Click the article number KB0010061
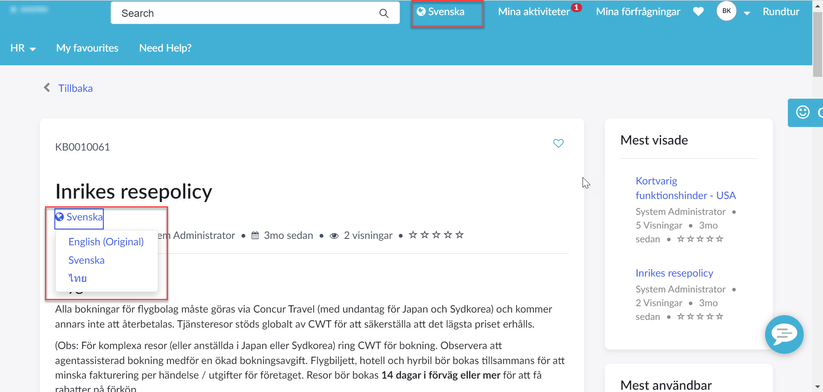Image resolution: width=823 pixels, height=392 pixels. tap(83, 147)
